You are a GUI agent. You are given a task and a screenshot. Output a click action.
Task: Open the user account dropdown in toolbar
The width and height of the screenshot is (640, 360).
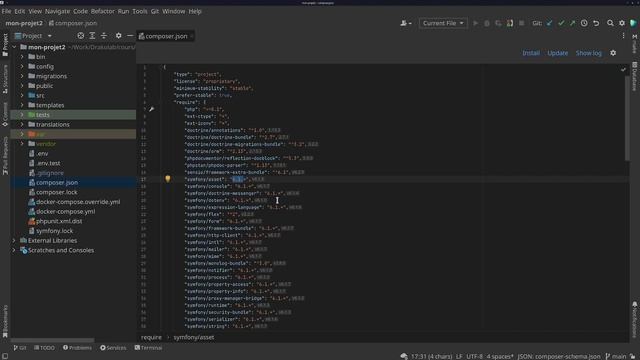[406, 23]
